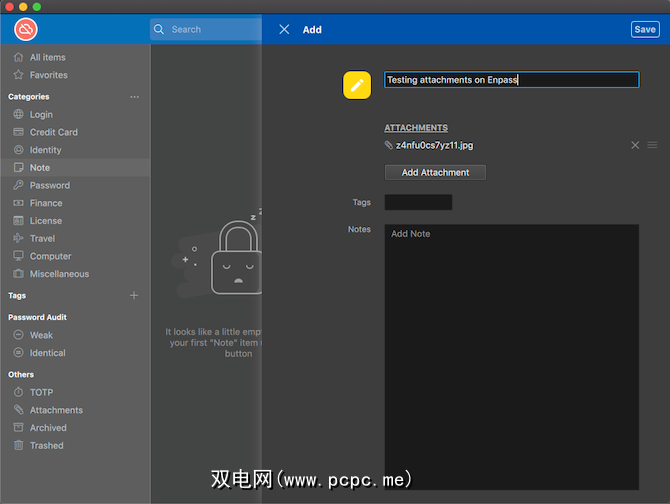Viewport: 670px width, 504px height.
Task: Click the note title text field
Action: pyautogui.click(x=511, y=80)
